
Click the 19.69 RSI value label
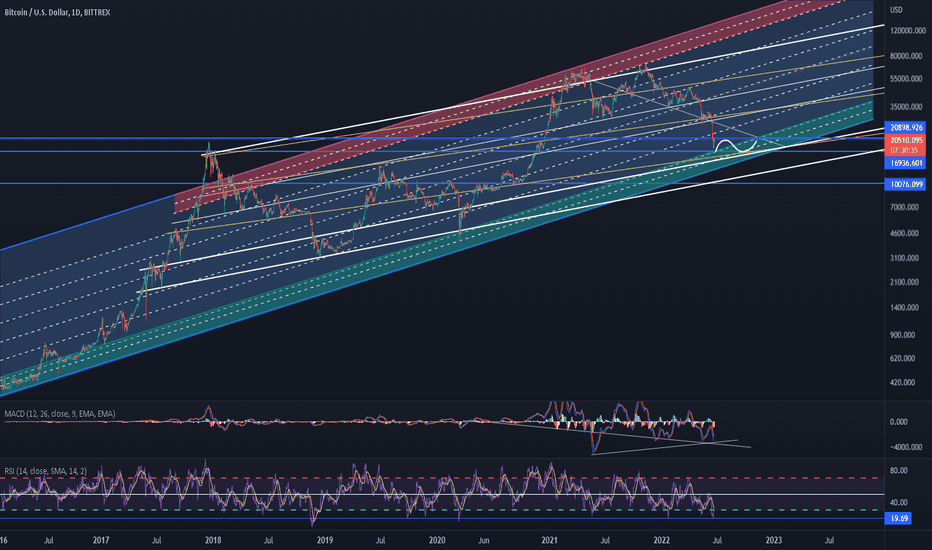point(899,518)
